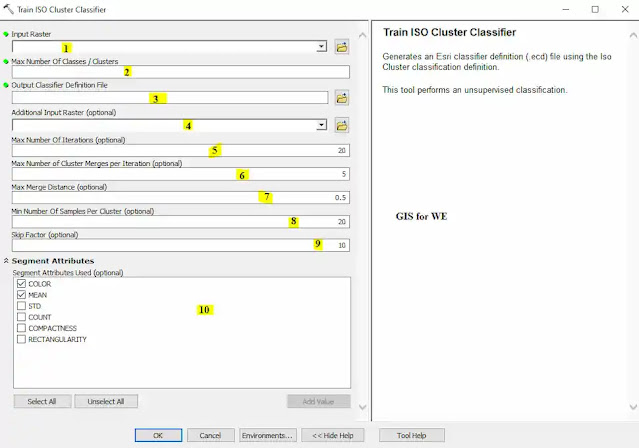Click the help heading 'Train ISO Cluster Classifier'
The width and height of the screenshot is (639, 448).
450,32
